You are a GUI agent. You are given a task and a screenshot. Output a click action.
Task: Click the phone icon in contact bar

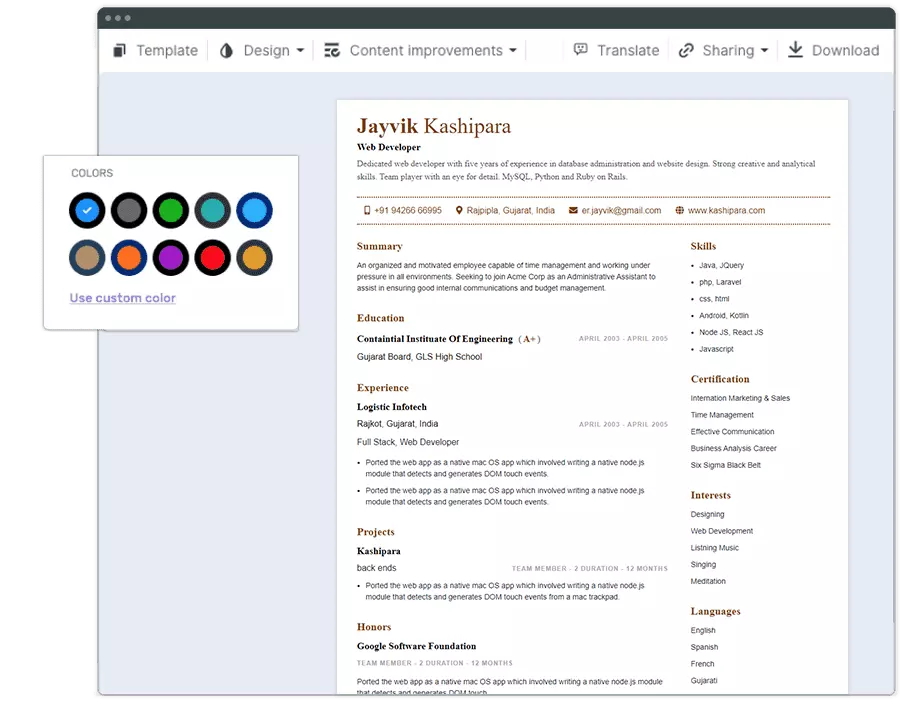pyautogui.click(x=367, y=211)
